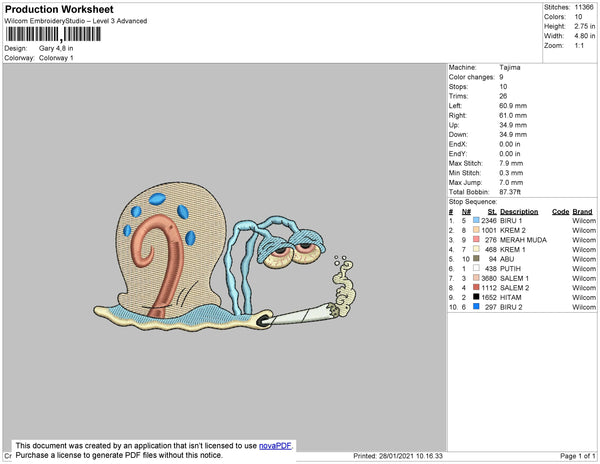Click the 'Page 1 of 1' indicator

point(577,456)
